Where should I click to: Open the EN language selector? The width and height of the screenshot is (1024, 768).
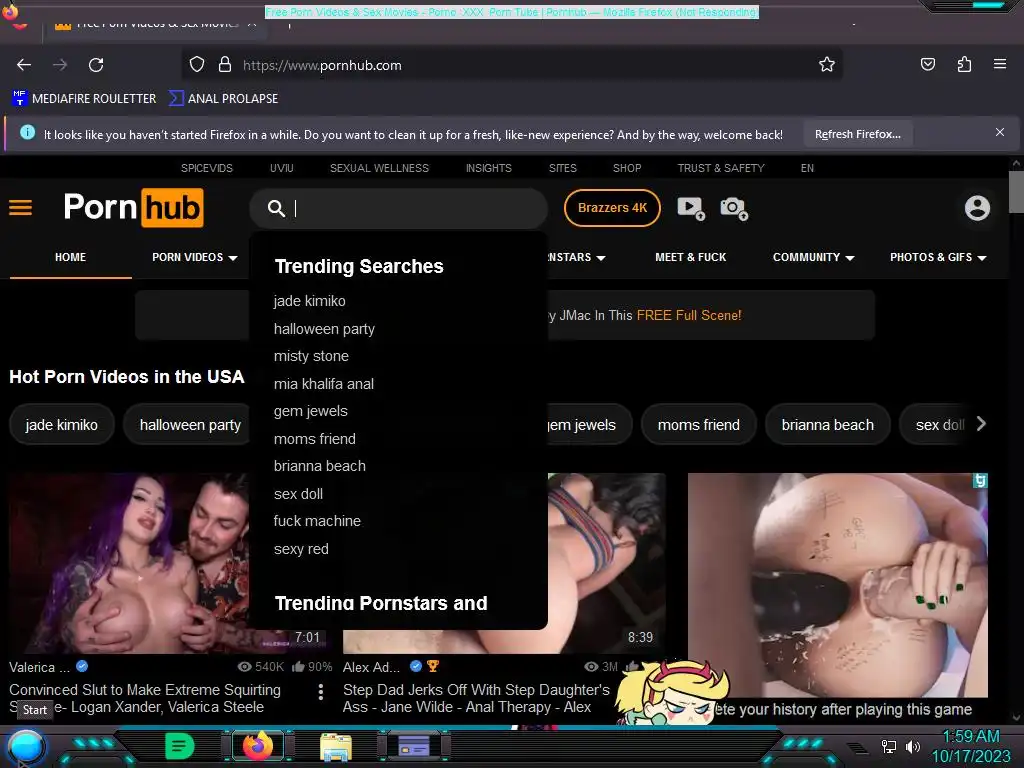807,168
